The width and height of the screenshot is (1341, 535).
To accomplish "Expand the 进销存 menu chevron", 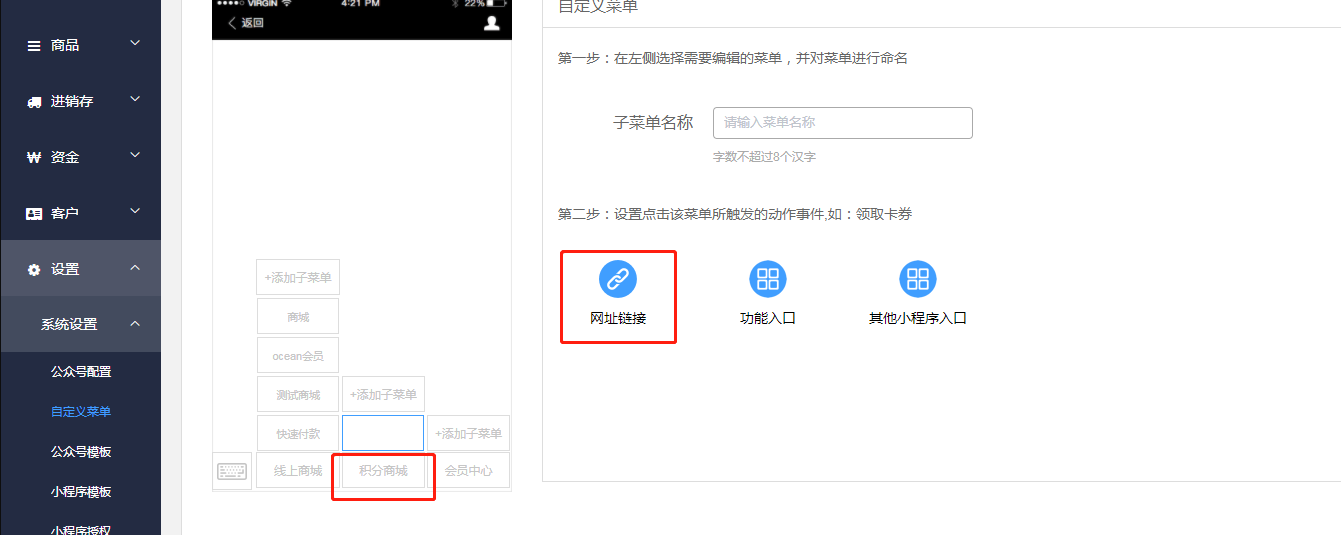I will tap(135, 99).
